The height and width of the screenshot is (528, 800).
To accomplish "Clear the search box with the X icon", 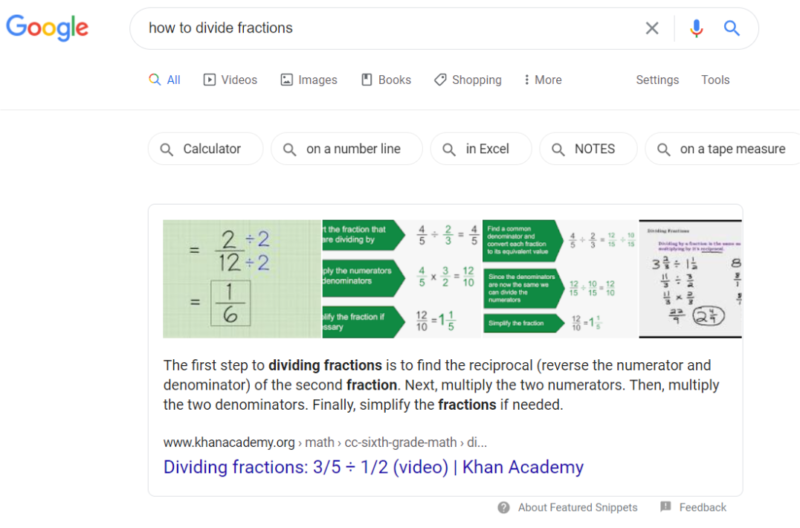I will 652,28.
